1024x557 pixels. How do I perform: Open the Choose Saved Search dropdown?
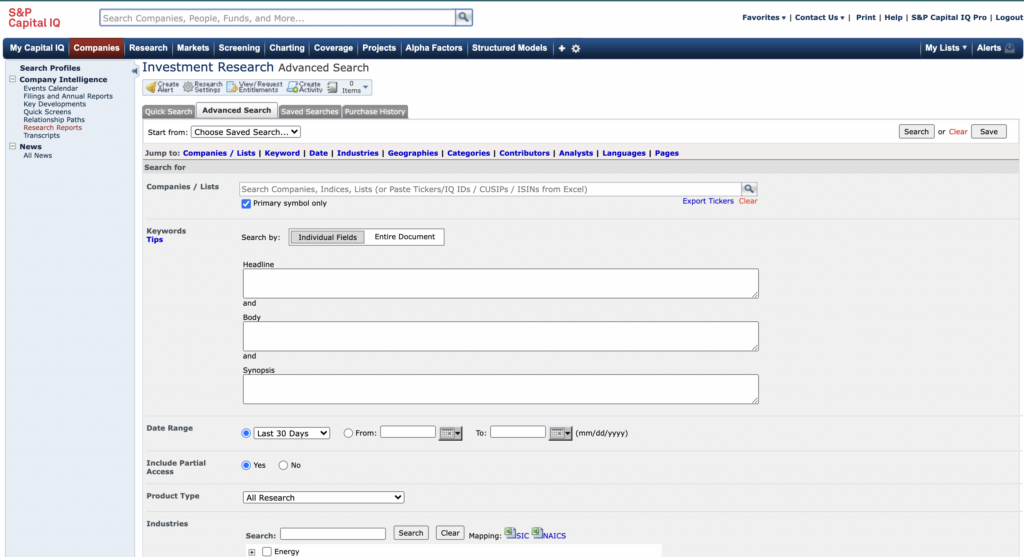[246, 132]
